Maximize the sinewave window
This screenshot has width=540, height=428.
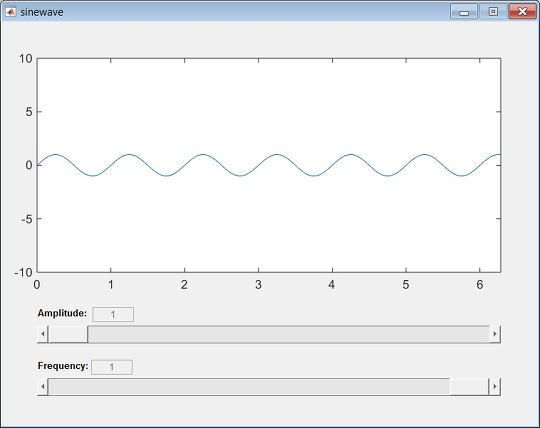[493, 12]
